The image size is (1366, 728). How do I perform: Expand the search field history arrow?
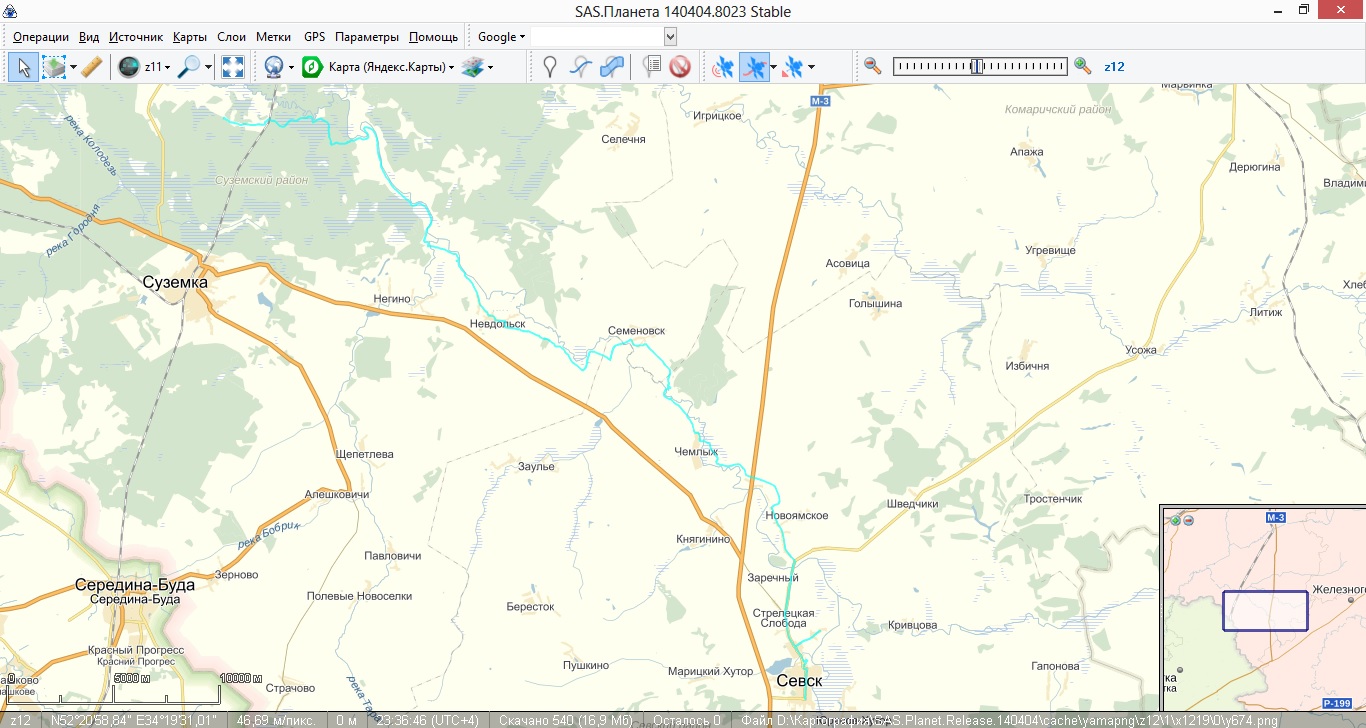coord(670,37)
